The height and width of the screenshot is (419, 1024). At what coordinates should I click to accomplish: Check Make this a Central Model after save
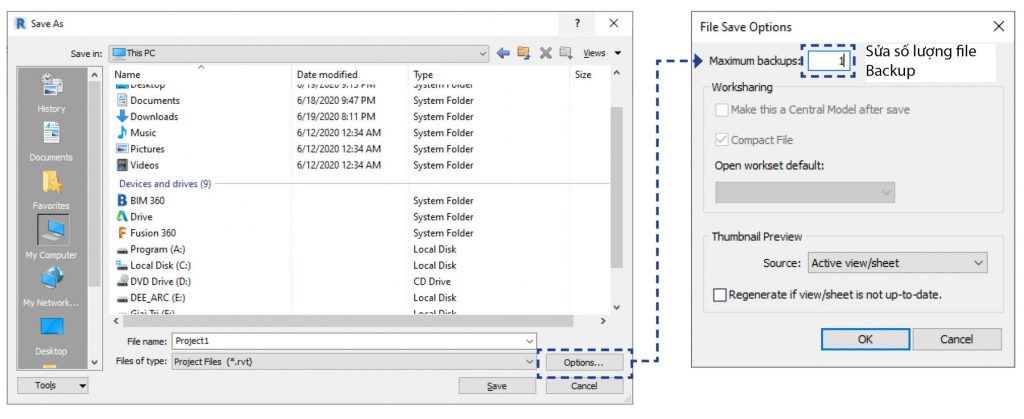[x=720, y=110]
